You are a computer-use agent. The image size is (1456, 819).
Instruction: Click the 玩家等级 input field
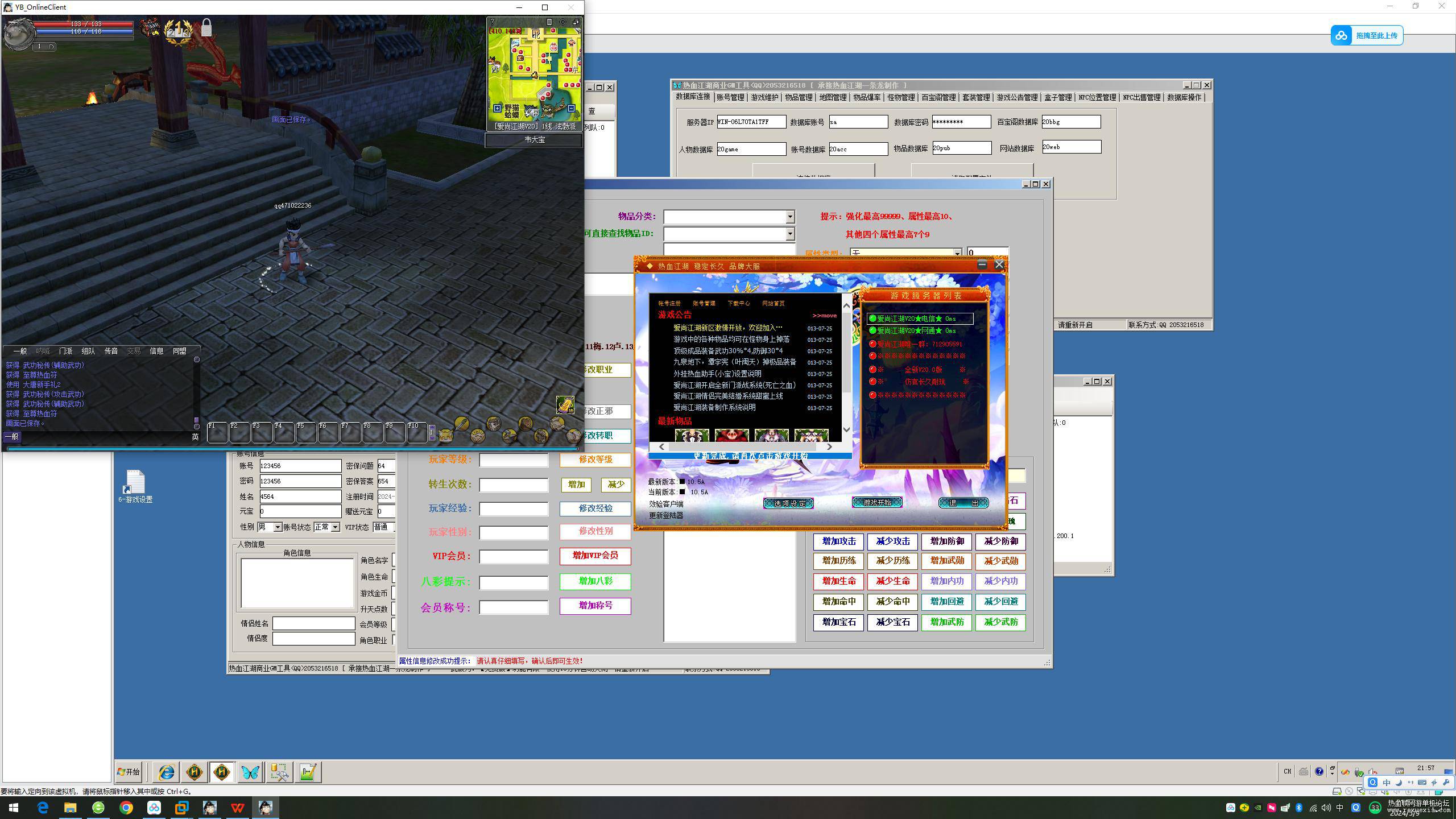point(514,460)
